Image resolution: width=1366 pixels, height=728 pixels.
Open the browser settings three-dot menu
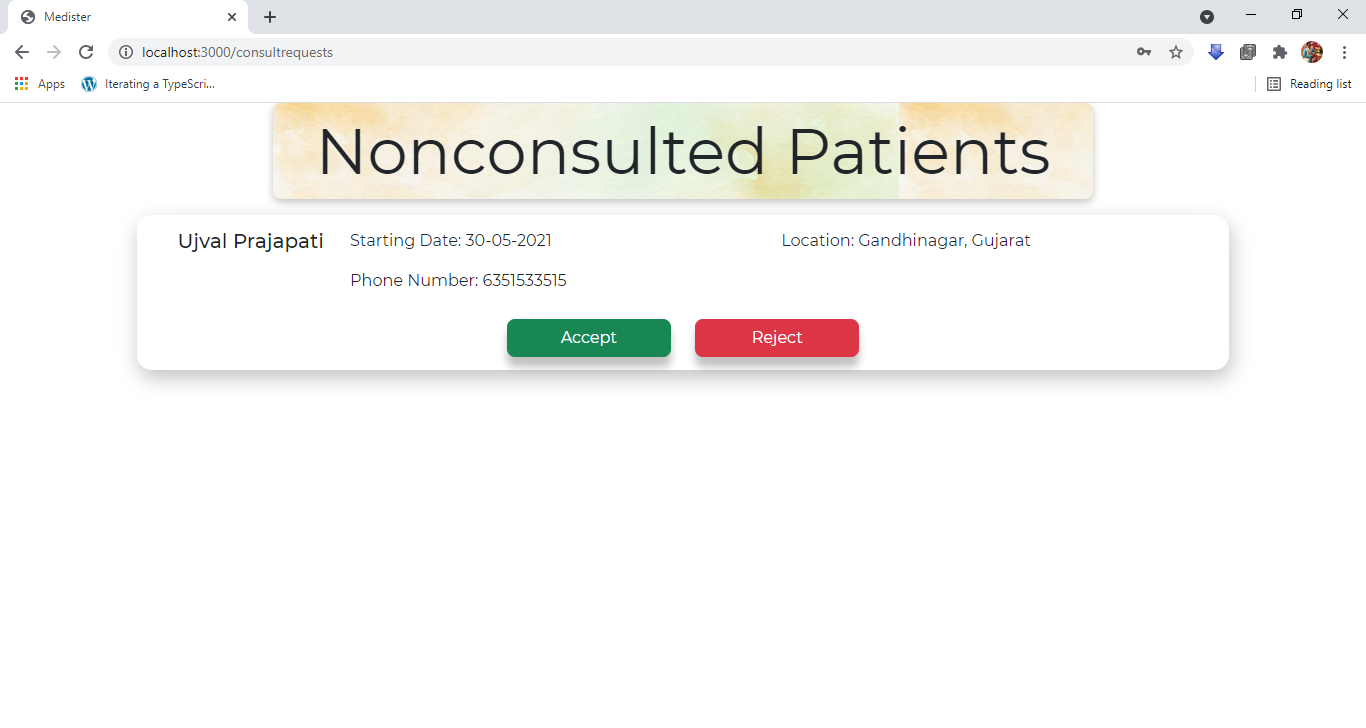[x=1345, y=52]
